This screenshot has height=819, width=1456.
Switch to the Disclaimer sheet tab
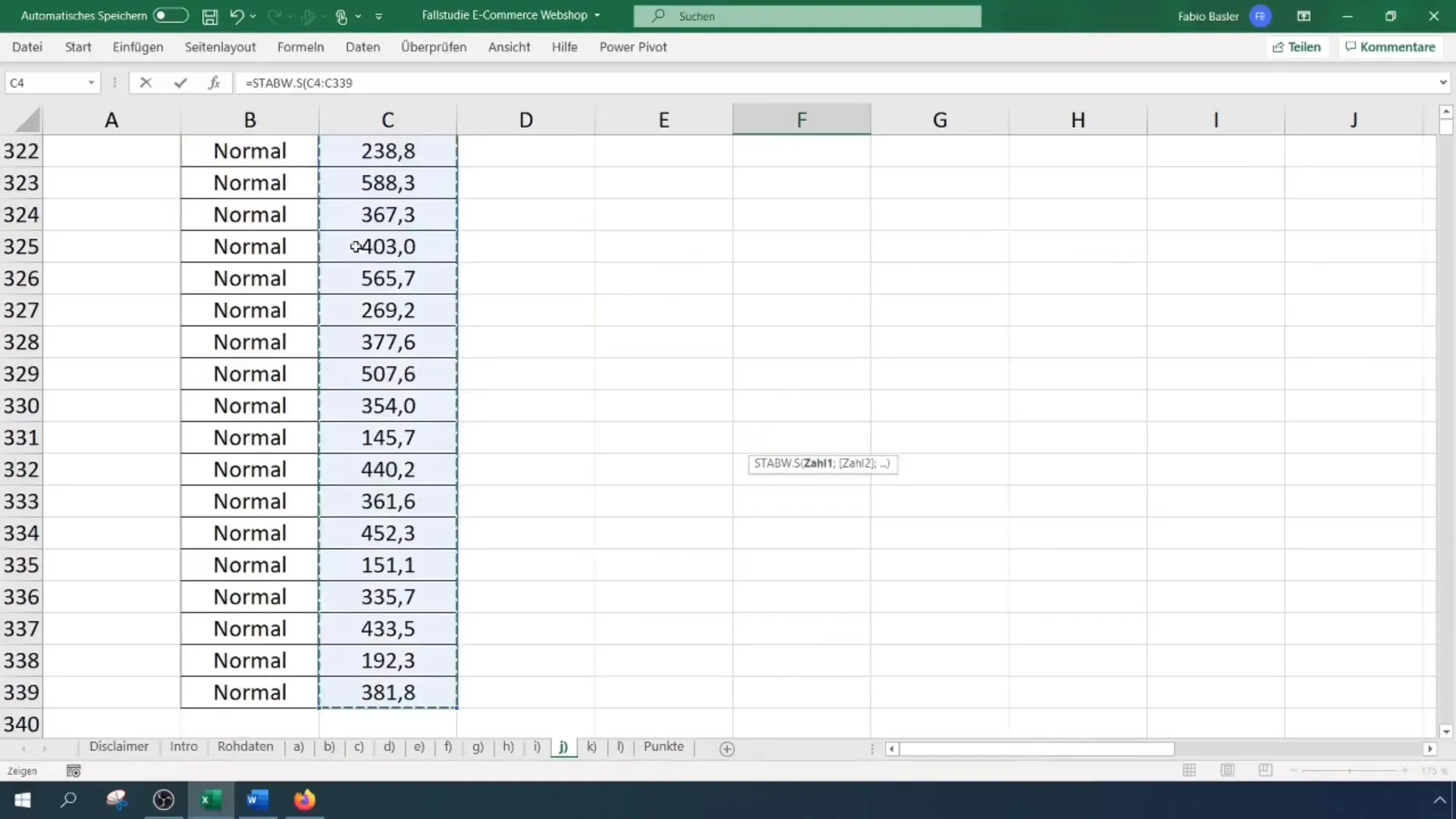pos(119,746)
